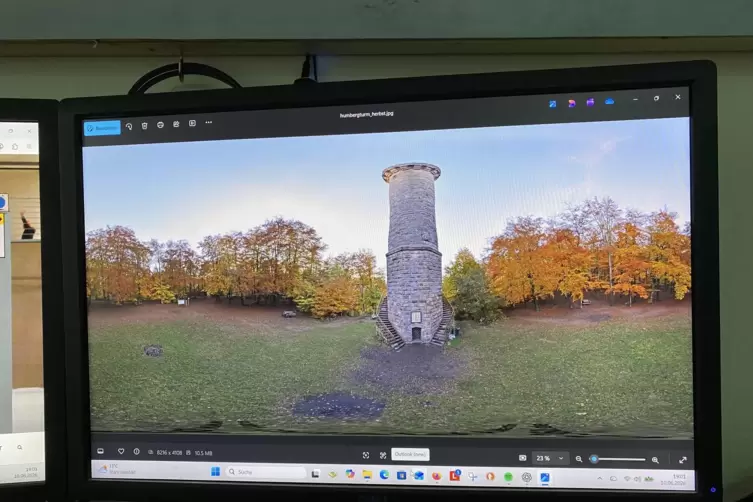The image size is (753, 502).
Task: Mark photo as favorite with heart icon
Action: [121, 451]
